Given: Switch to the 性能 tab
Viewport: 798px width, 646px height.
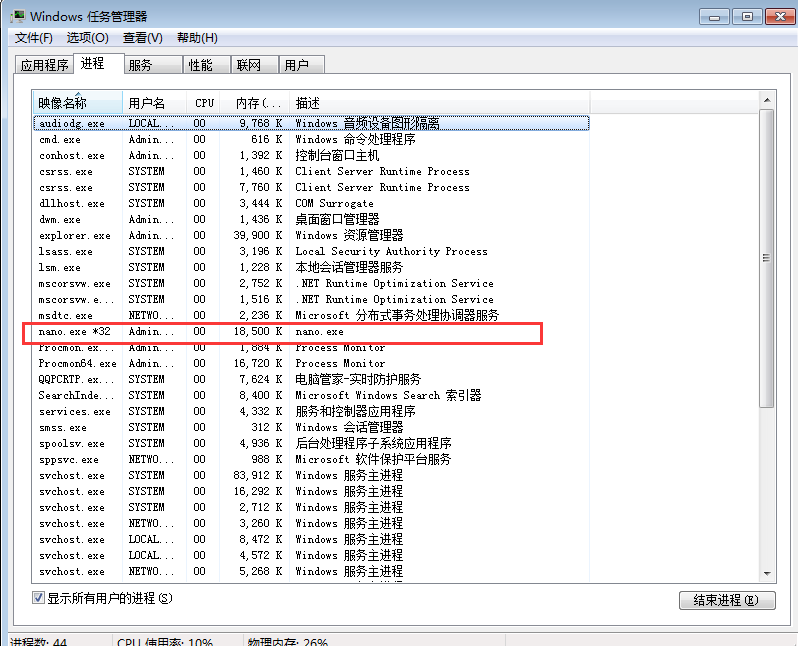Looking at the screenshot, I should coord(201,65).
